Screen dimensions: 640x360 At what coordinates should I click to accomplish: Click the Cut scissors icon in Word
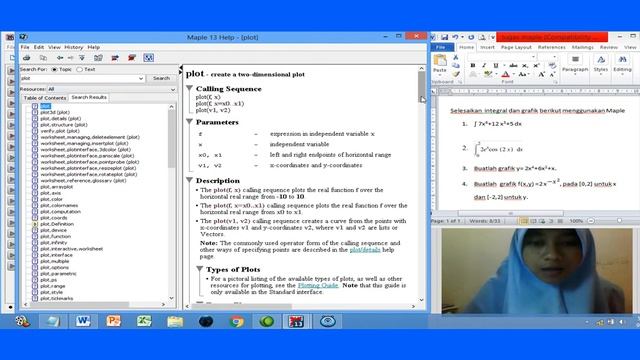pyautogui.click(x=456, y=58)
